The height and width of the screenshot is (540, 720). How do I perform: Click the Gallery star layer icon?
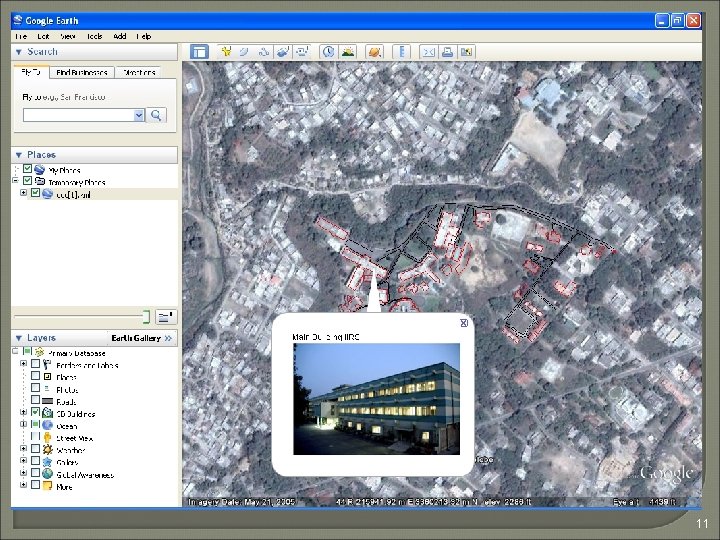(47, 461)
